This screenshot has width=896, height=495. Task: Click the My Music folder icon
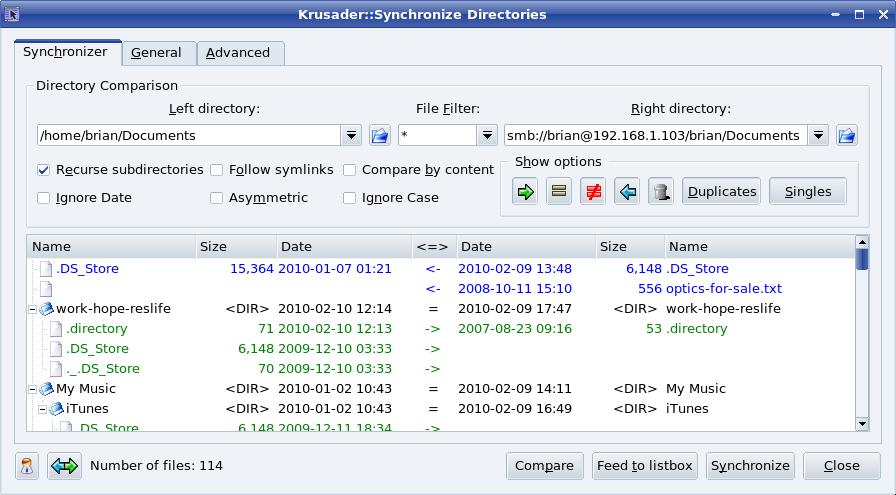46,389
